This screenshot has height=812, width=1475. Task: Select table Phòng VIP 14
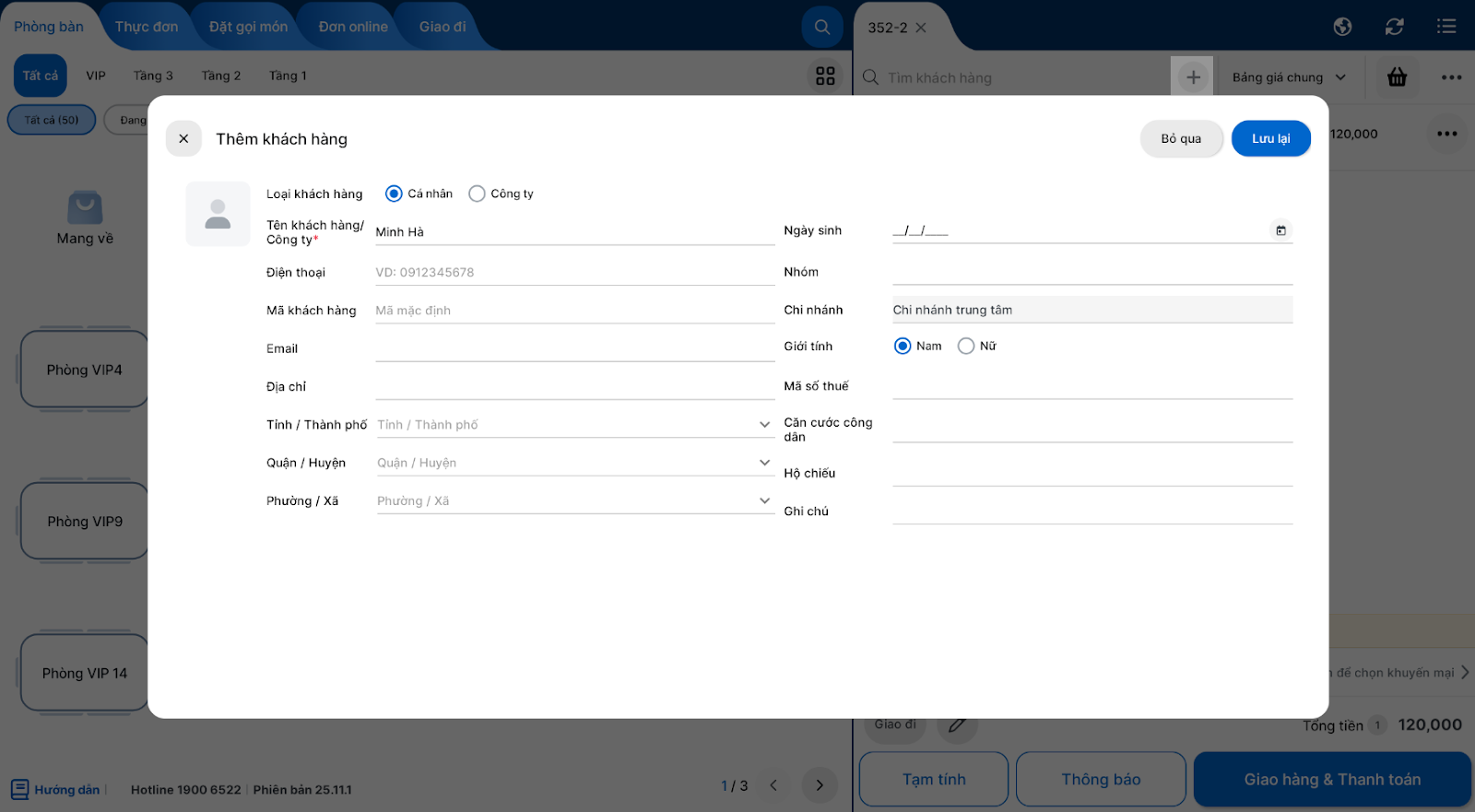click(84, 674)
